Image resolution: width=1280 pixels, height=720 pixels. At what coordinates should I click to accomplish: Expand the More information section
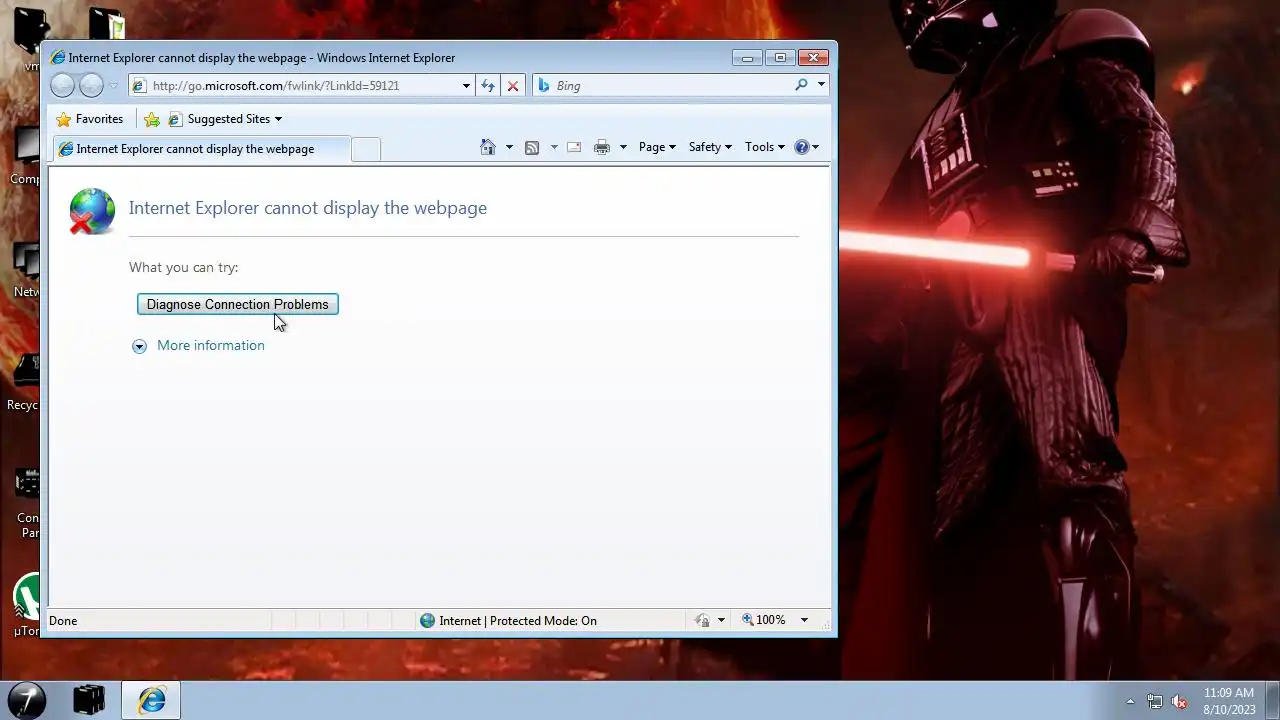[x=199, y=346]
